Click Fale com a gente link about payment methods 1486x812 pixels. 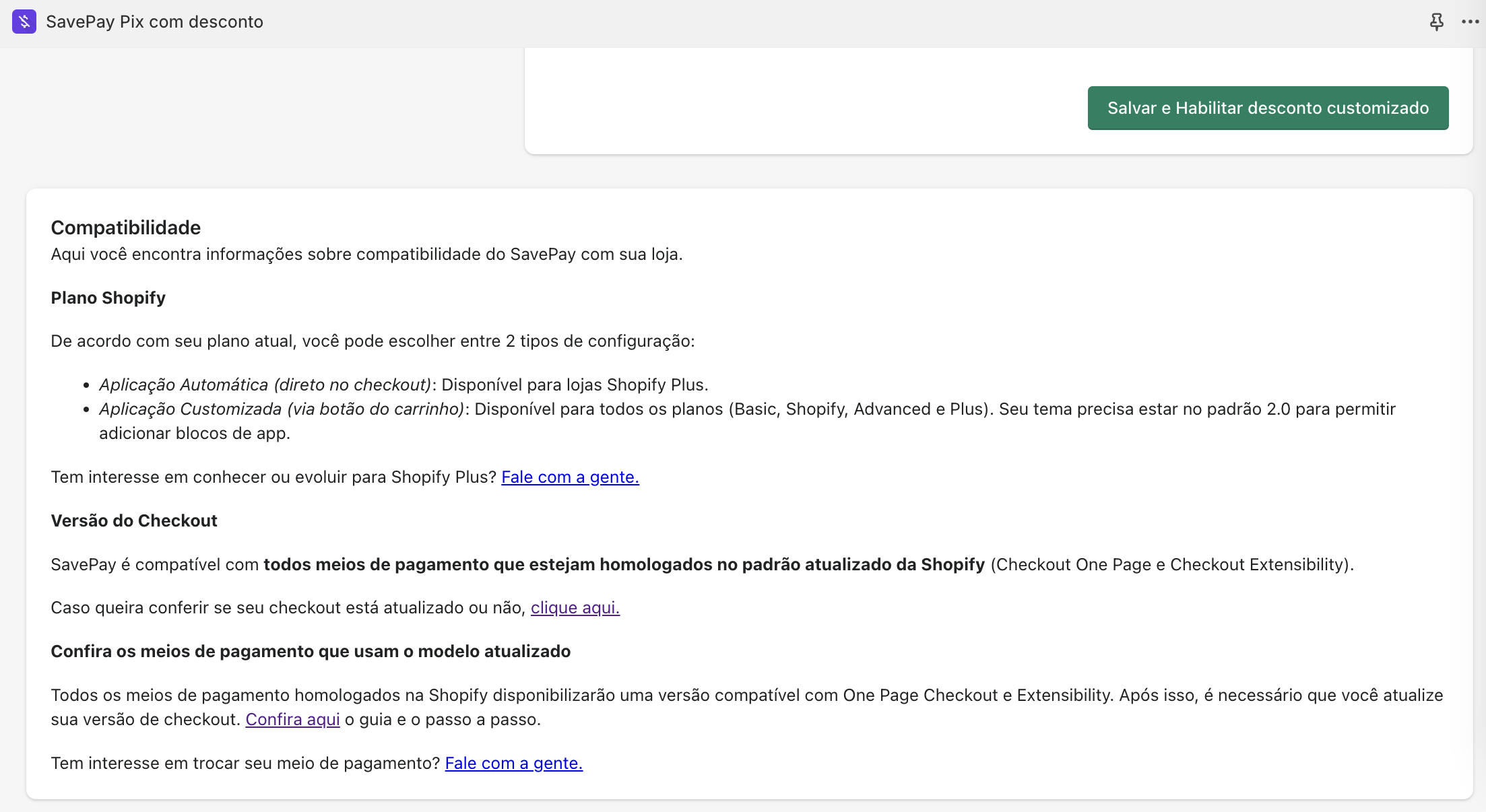[513, 763]
